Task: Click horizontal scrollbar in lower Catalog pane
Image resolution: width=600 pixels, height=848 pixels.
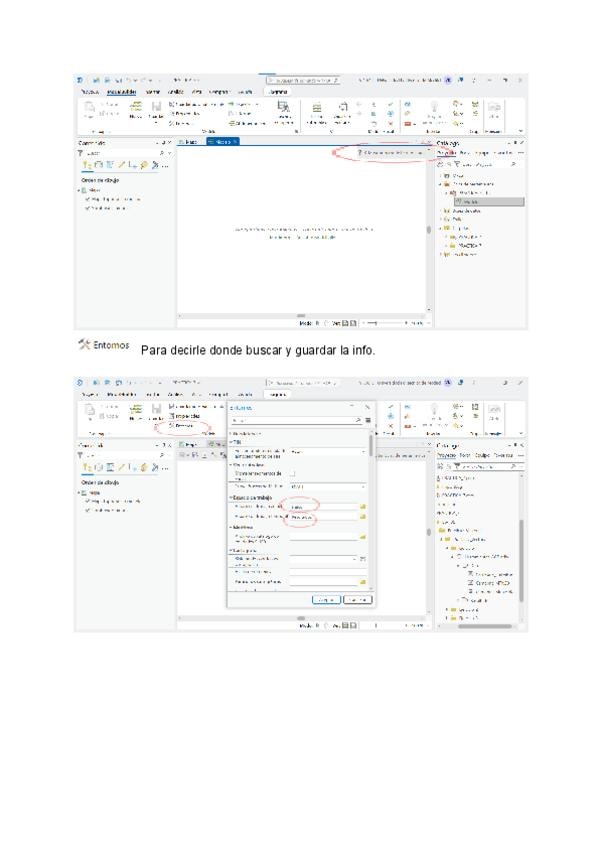Action: click(x=484, y=626)
